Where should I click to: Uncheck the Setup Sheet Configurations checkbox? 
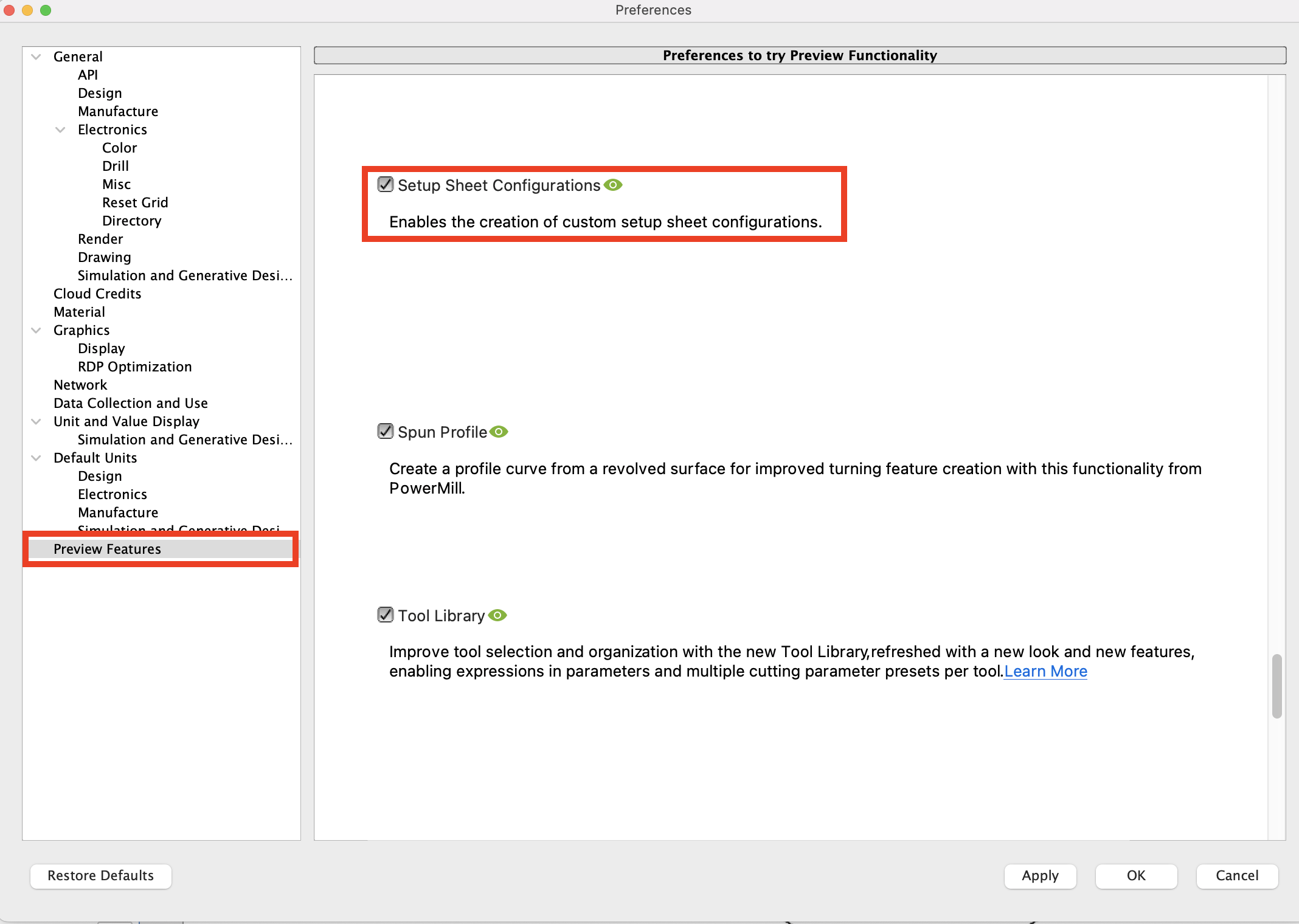386,184
